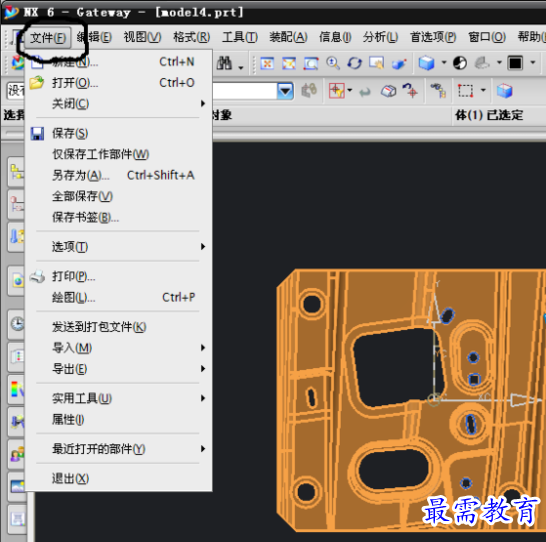The height and width of the screenshot is (542, 546).
Task: Click the rectangle selection tool icon
Action: pos(465,91)
